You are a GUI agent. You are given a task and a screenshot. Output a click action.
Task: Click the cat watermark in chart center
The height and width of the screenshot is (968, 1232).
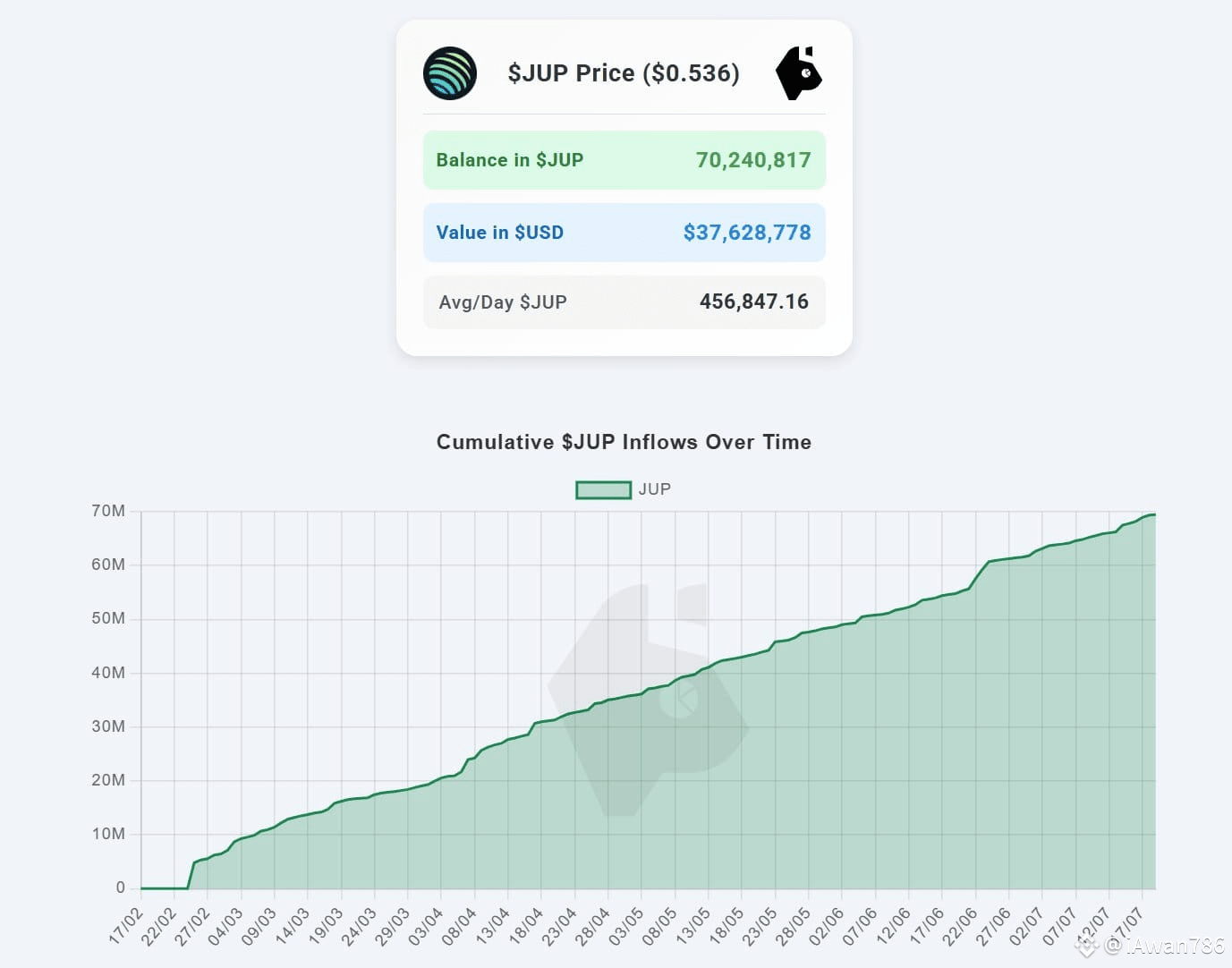[x=648, y=700]
